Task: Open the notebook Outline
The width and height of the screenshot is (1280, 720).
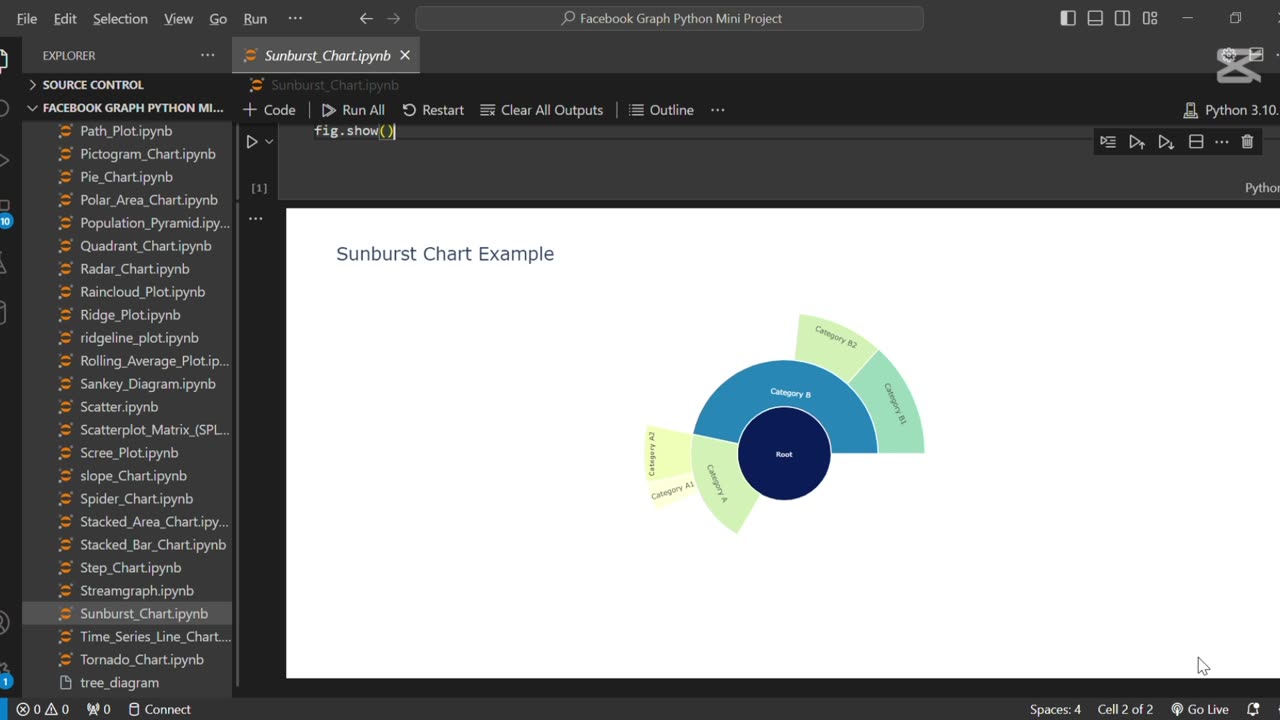Action: pos(661,110)
